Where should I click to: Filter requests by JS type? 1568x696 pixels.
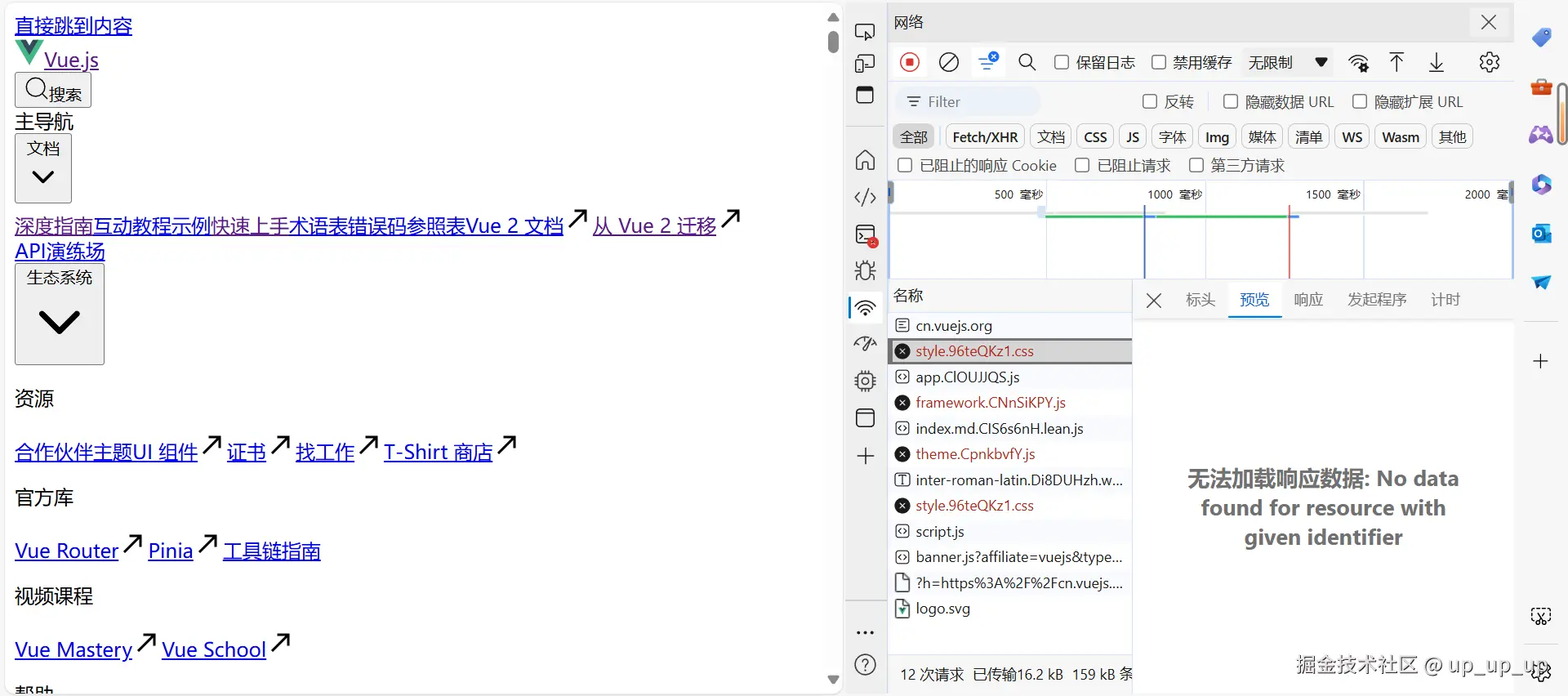[x=1133, y=136]
